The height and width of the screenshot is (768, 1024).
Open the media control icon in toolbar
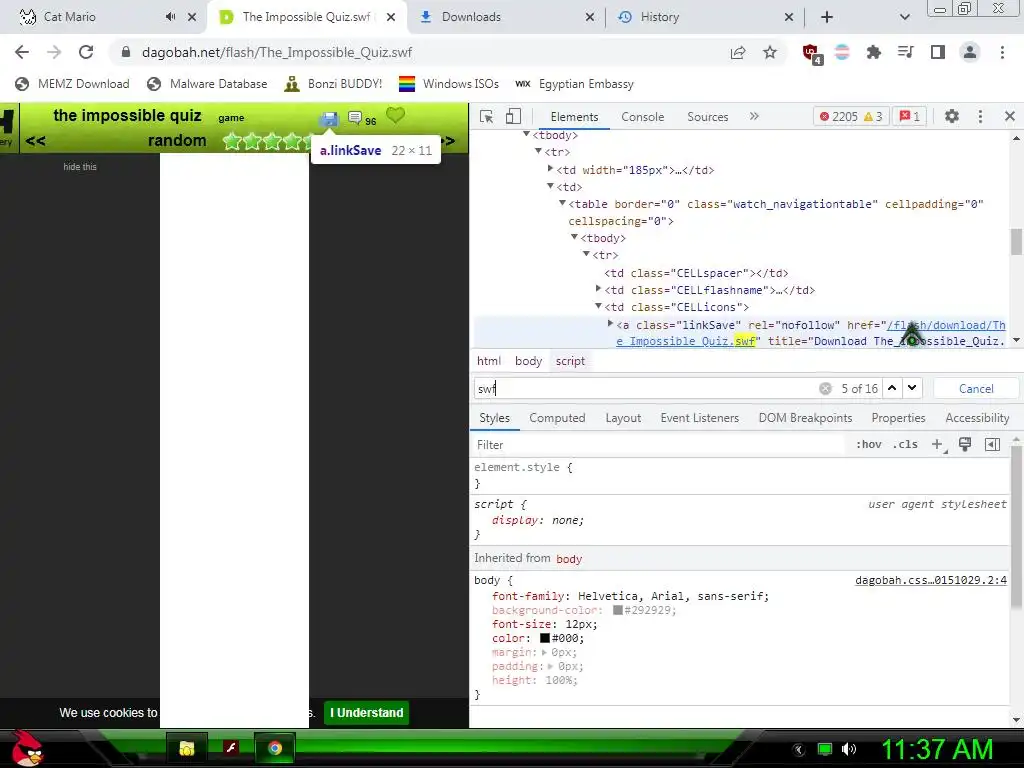click(x=905, y=52)
